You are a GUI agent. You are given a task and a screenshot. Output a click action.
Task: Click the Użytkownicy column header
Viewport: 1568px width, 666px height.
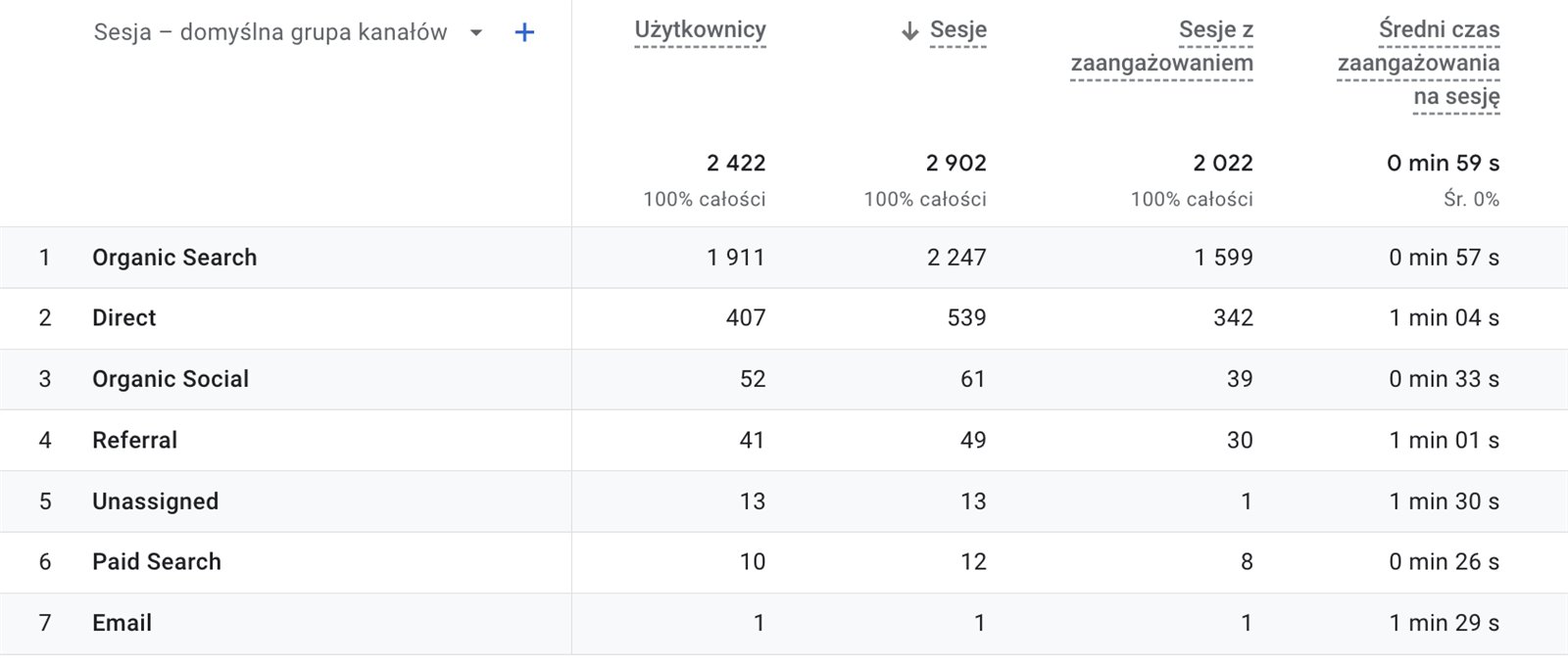click(x=700, y=30)
